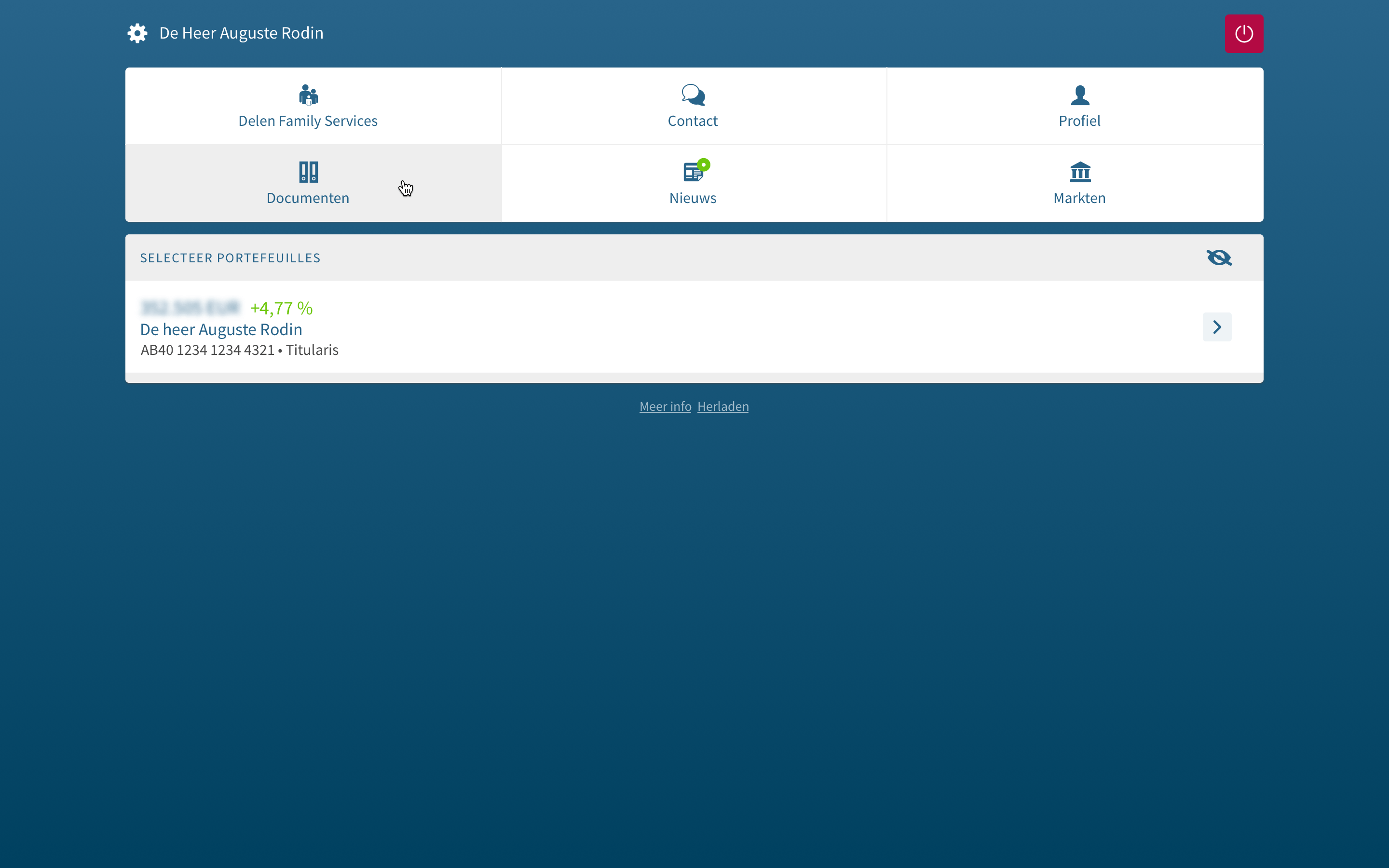Click the Herladen link
The height and width of the screenshot is (868, 1389).
pyautogui.click(x=722, y=407)
